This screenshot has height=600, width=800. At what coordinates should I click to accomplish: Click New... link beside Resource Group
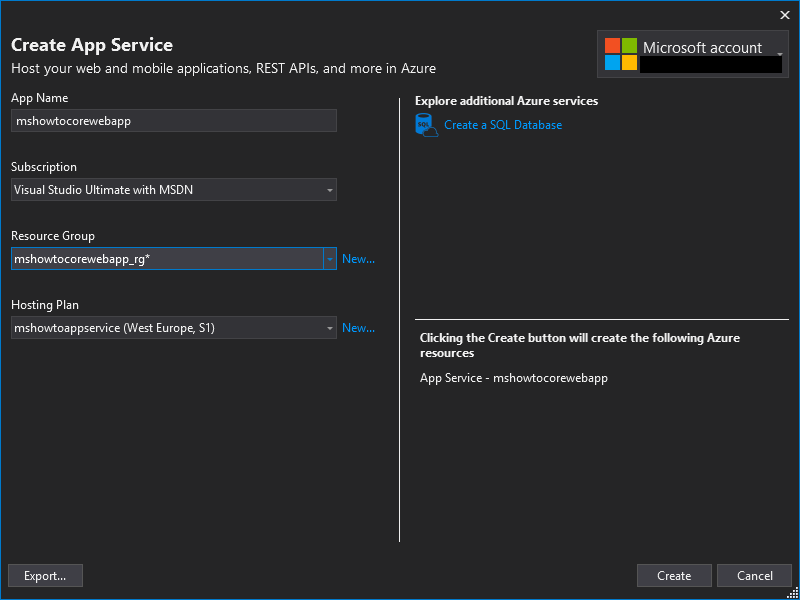tap(358, 259)
